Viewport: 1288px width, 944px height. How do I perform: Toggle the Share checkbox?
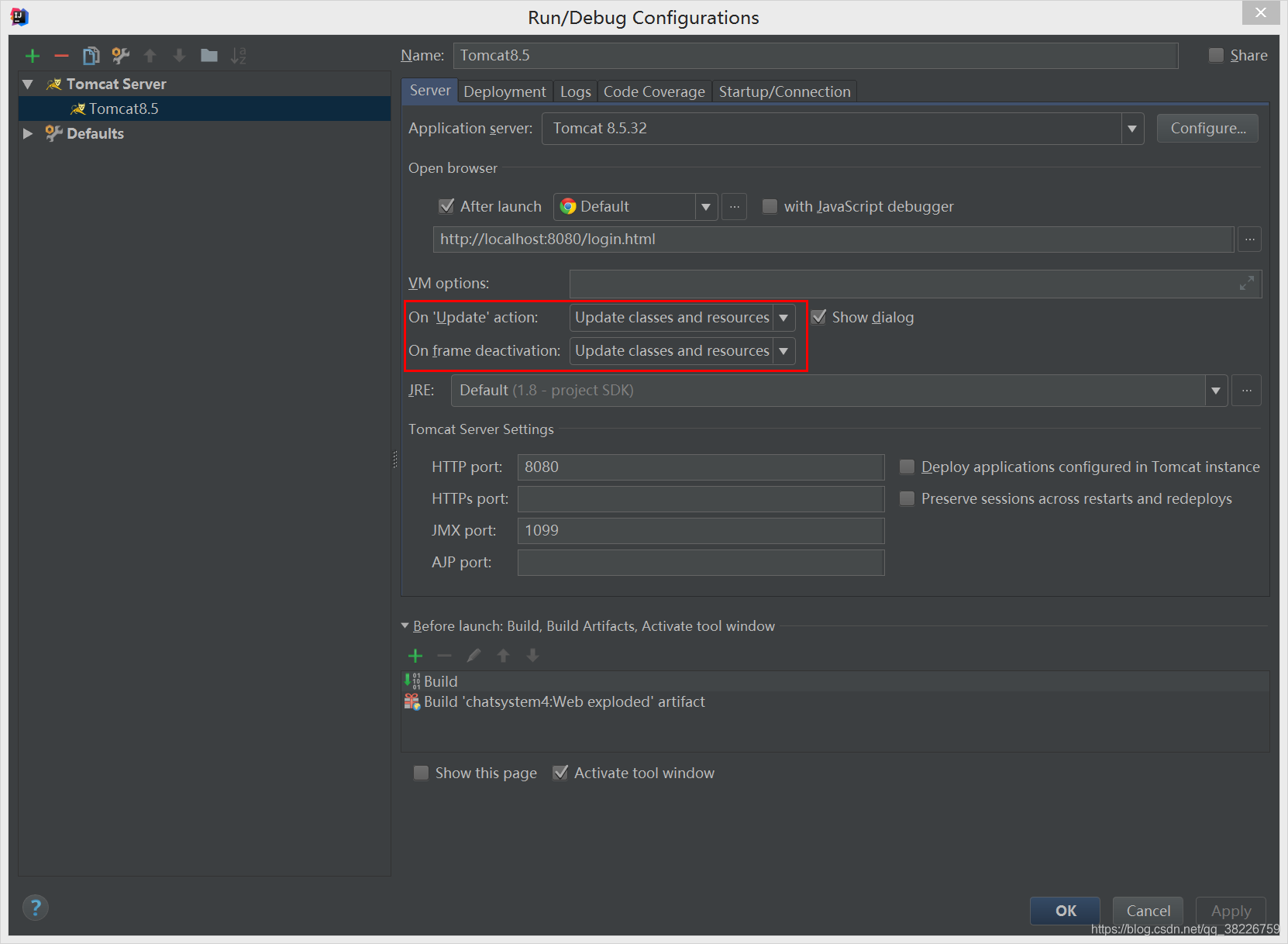pos(1216,55)
